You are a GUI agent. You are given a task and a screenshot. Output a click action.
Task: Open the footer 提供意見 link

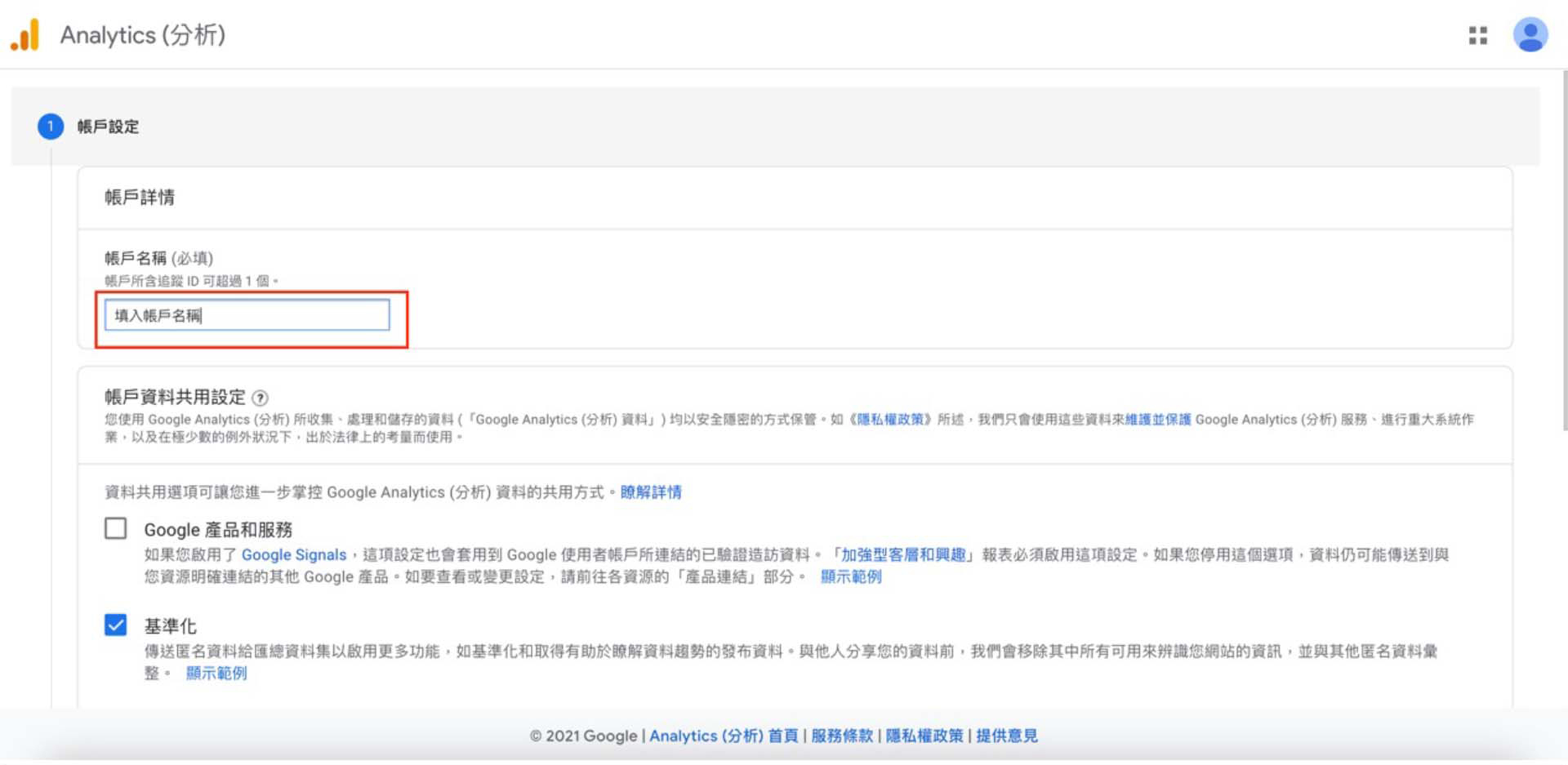[1007, 736]
